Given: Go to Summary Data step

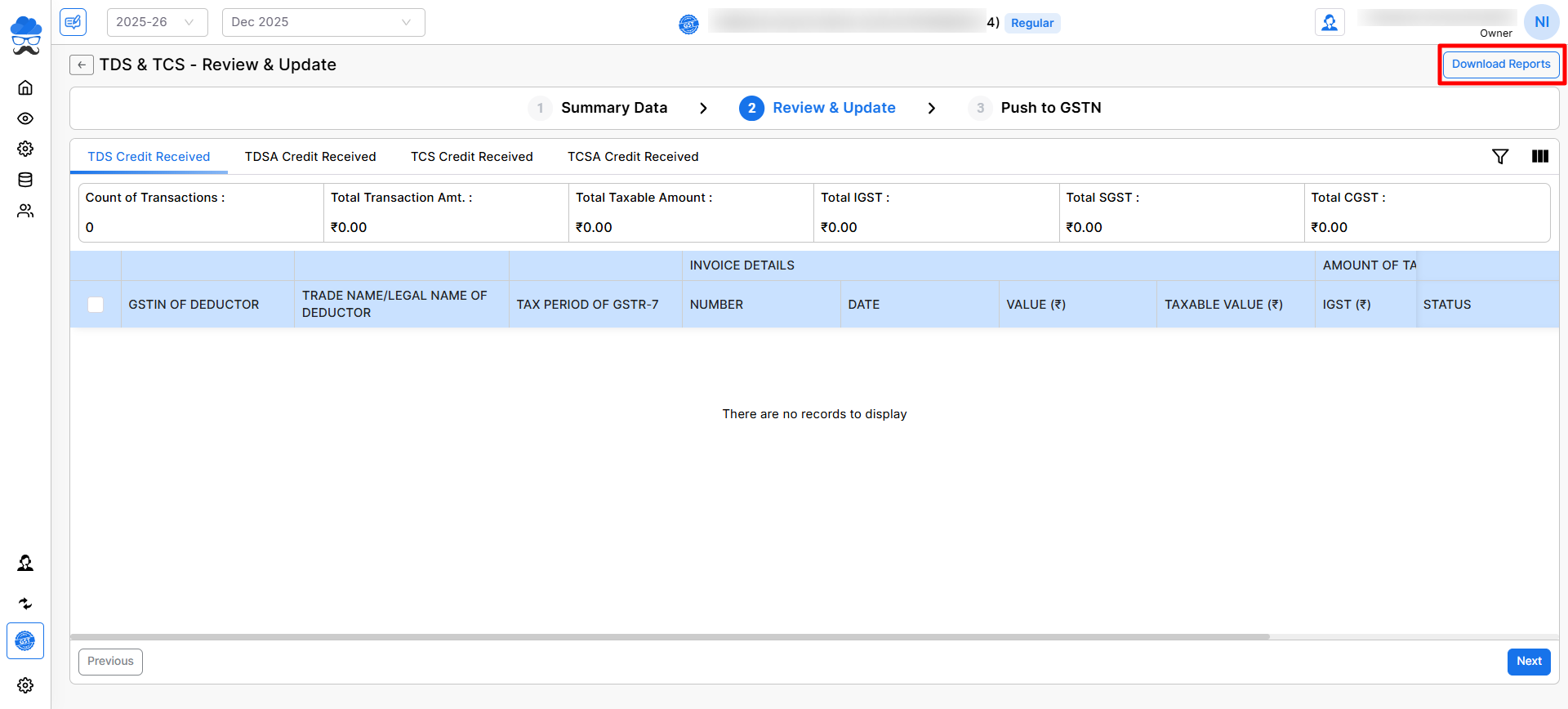Looking at the screenshot, I should 613,108.
